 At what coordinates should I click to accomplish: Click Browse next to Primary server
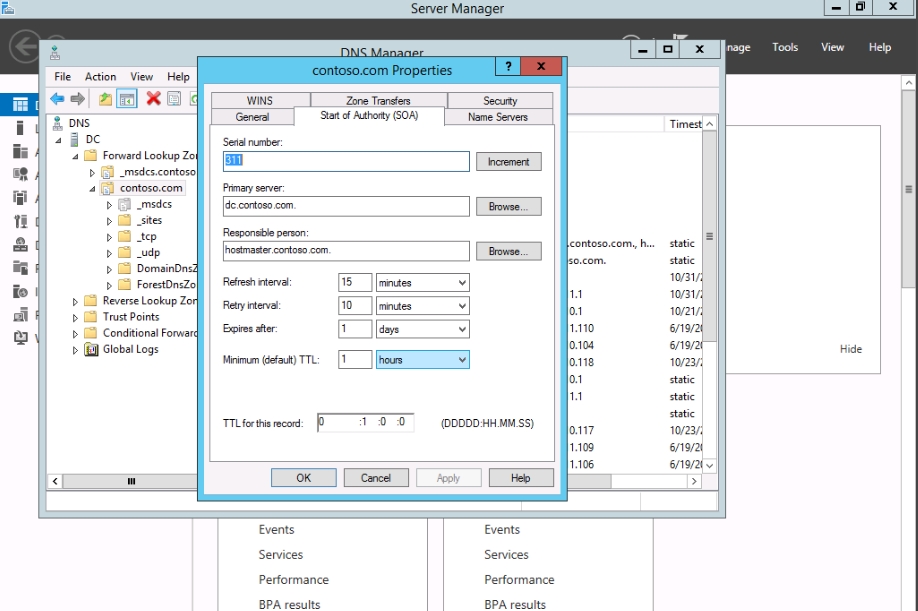[x=508, y=206]
